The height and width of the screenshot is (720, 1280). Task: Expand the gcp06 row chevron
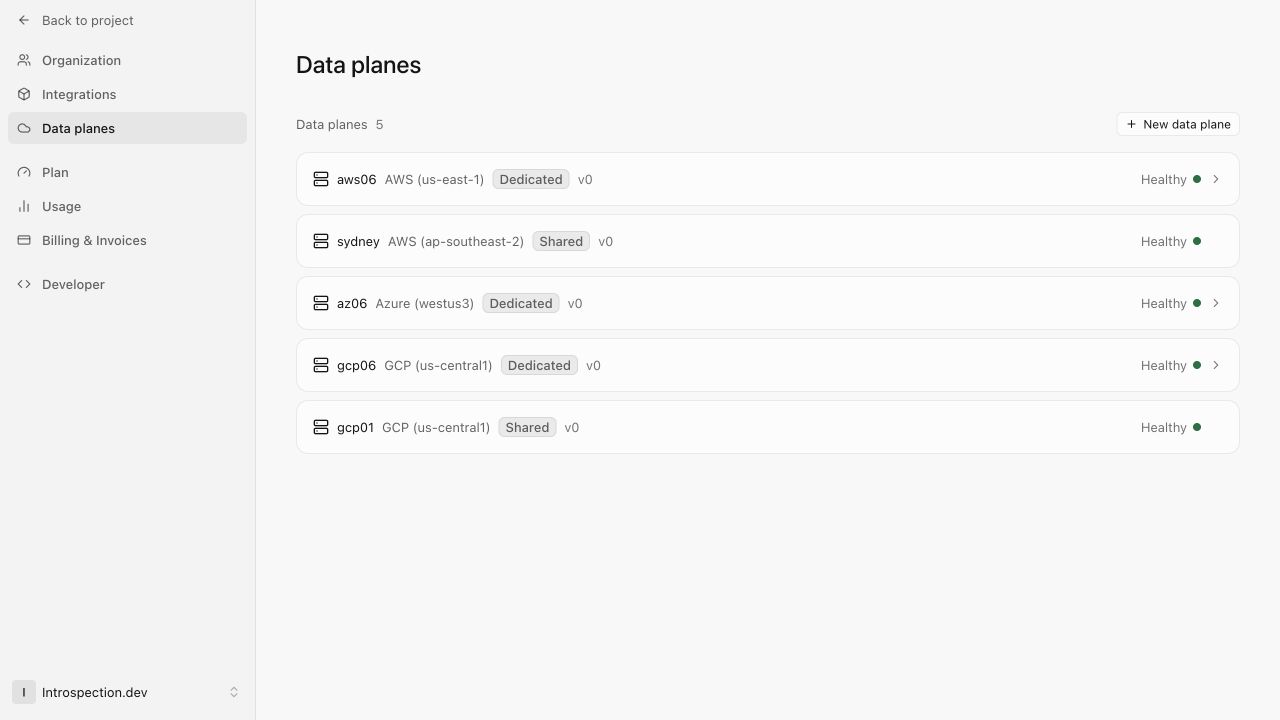tap(1216, 365)
